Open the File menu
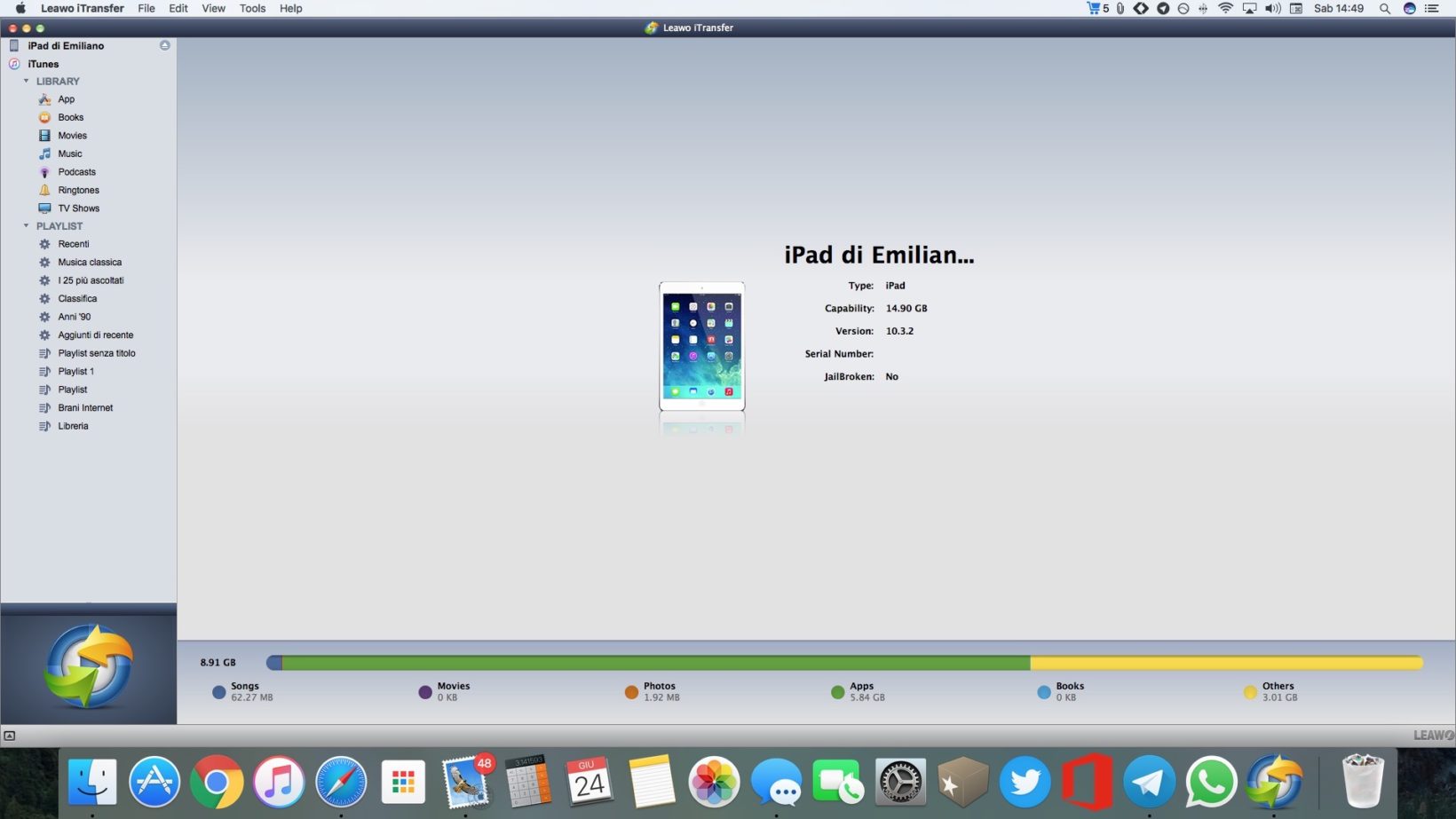 pyautogui.click(x=146, y=8)
